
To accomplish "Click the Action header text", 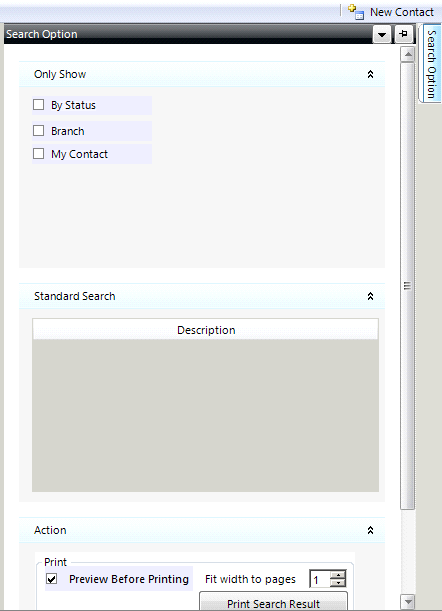I will 50,530.
